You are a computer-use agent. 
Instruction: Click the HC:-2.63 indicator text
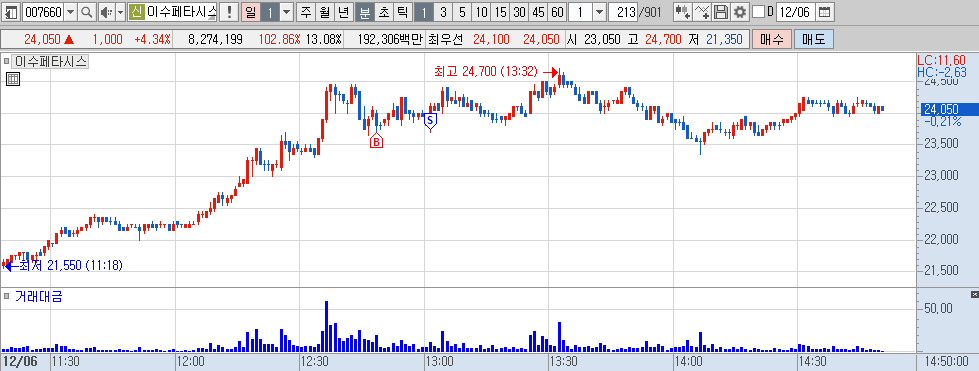pos(942,72)
